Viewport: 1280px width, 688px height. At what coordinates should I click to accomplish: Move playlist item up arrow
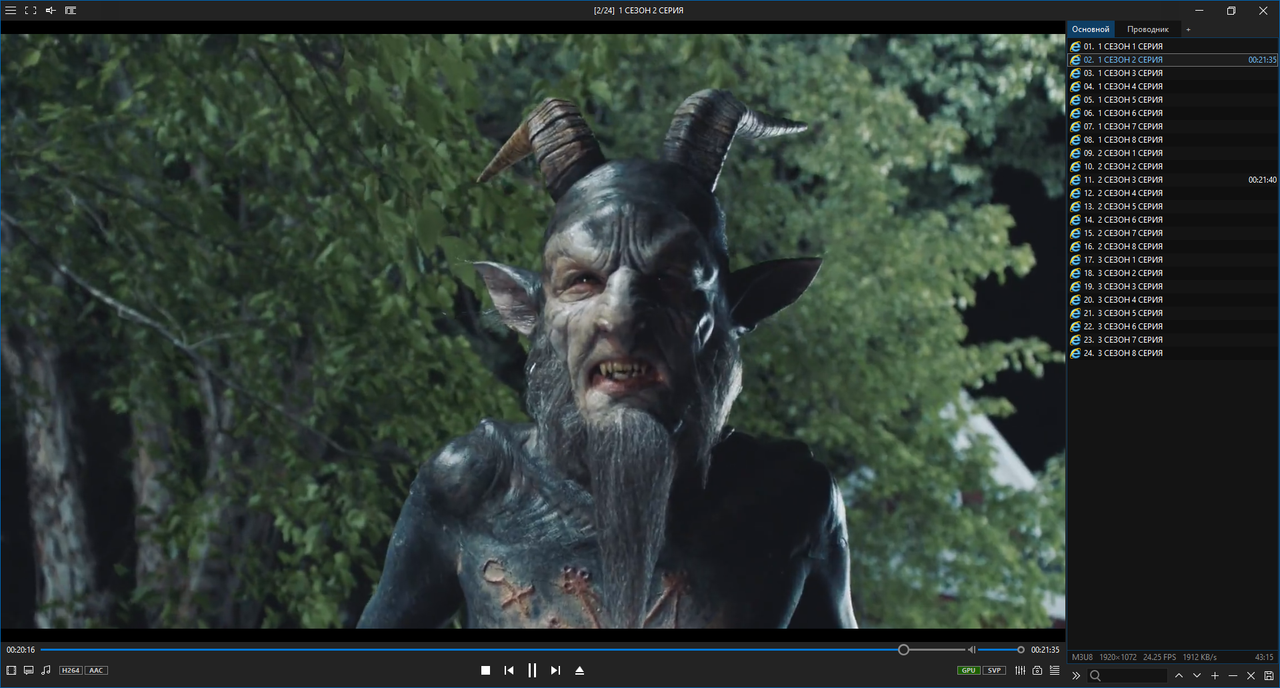(x=1179, y=676)
